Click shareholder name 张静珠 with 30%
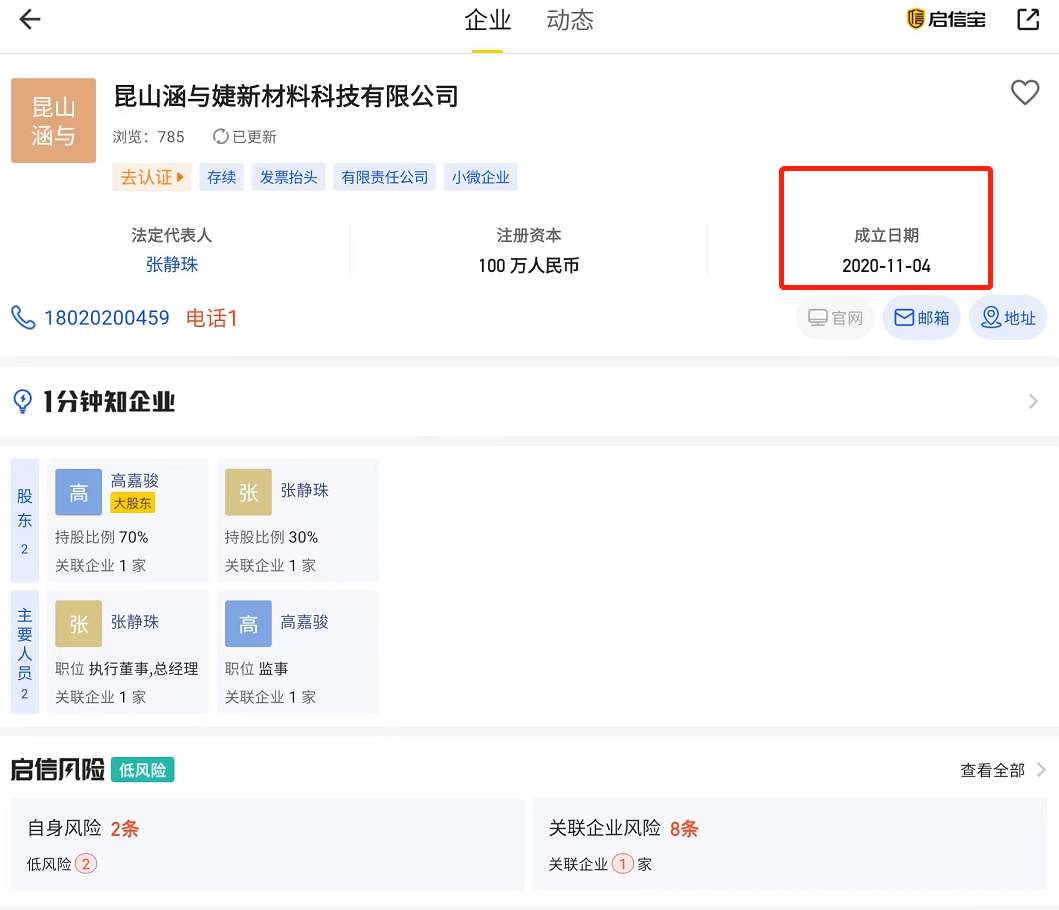Image resolution: width=1059 pixels, height=910 pixels. click(x=305, y=490)
